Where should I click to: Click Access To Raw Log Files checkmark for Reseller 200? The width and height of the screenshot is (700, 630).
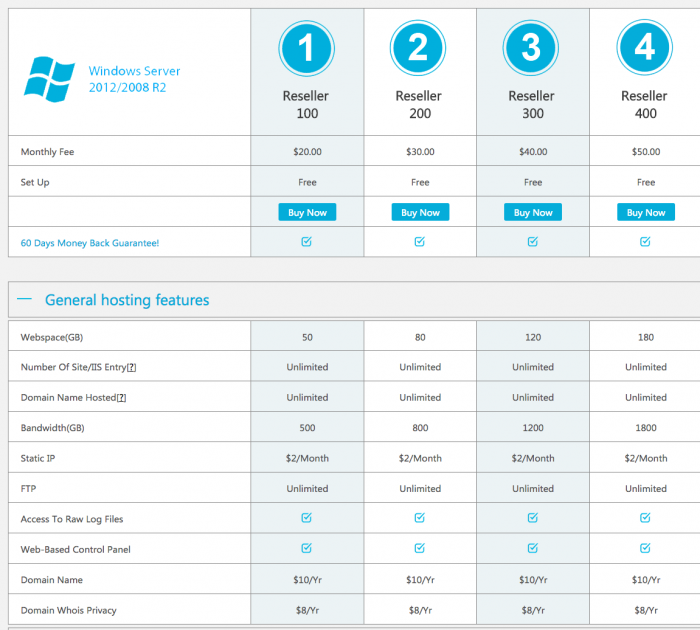420,517
